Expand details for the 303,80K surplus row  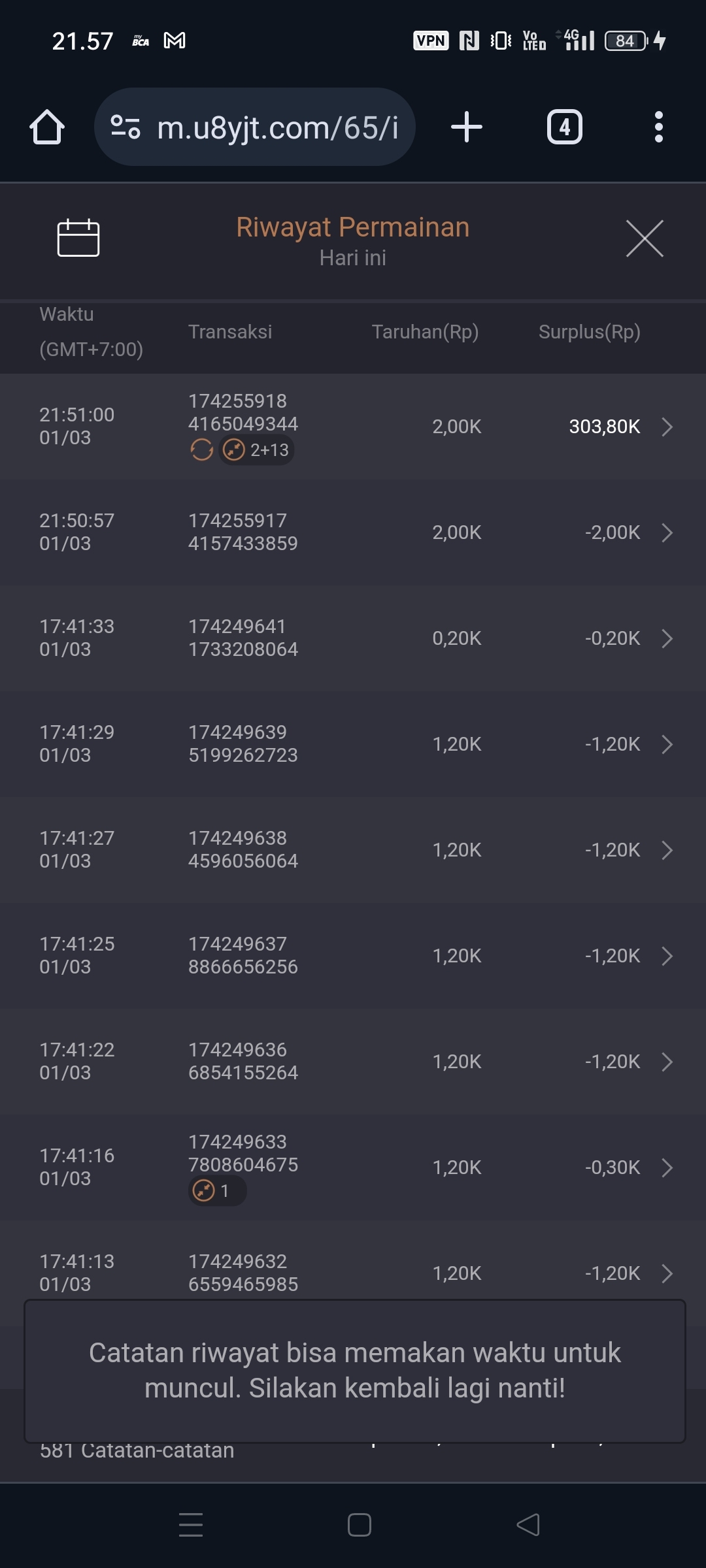tap(667, 427)
